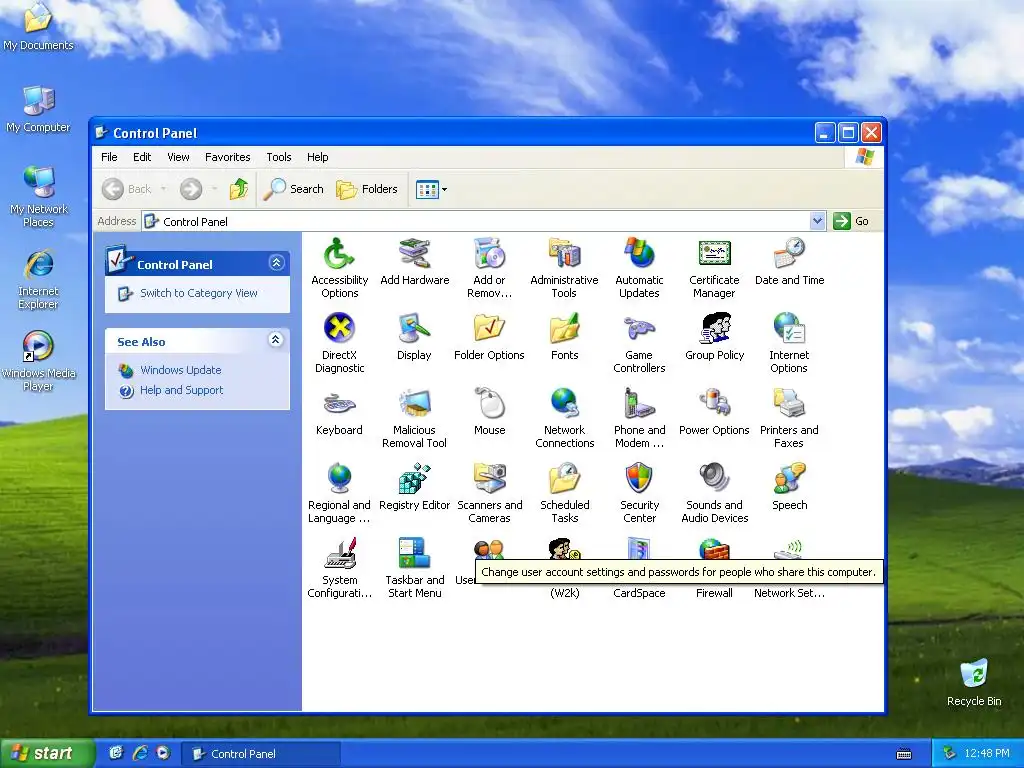Screen dimensions: 1024x768
Task: Open Power Options icon
Action: point(714,404)
